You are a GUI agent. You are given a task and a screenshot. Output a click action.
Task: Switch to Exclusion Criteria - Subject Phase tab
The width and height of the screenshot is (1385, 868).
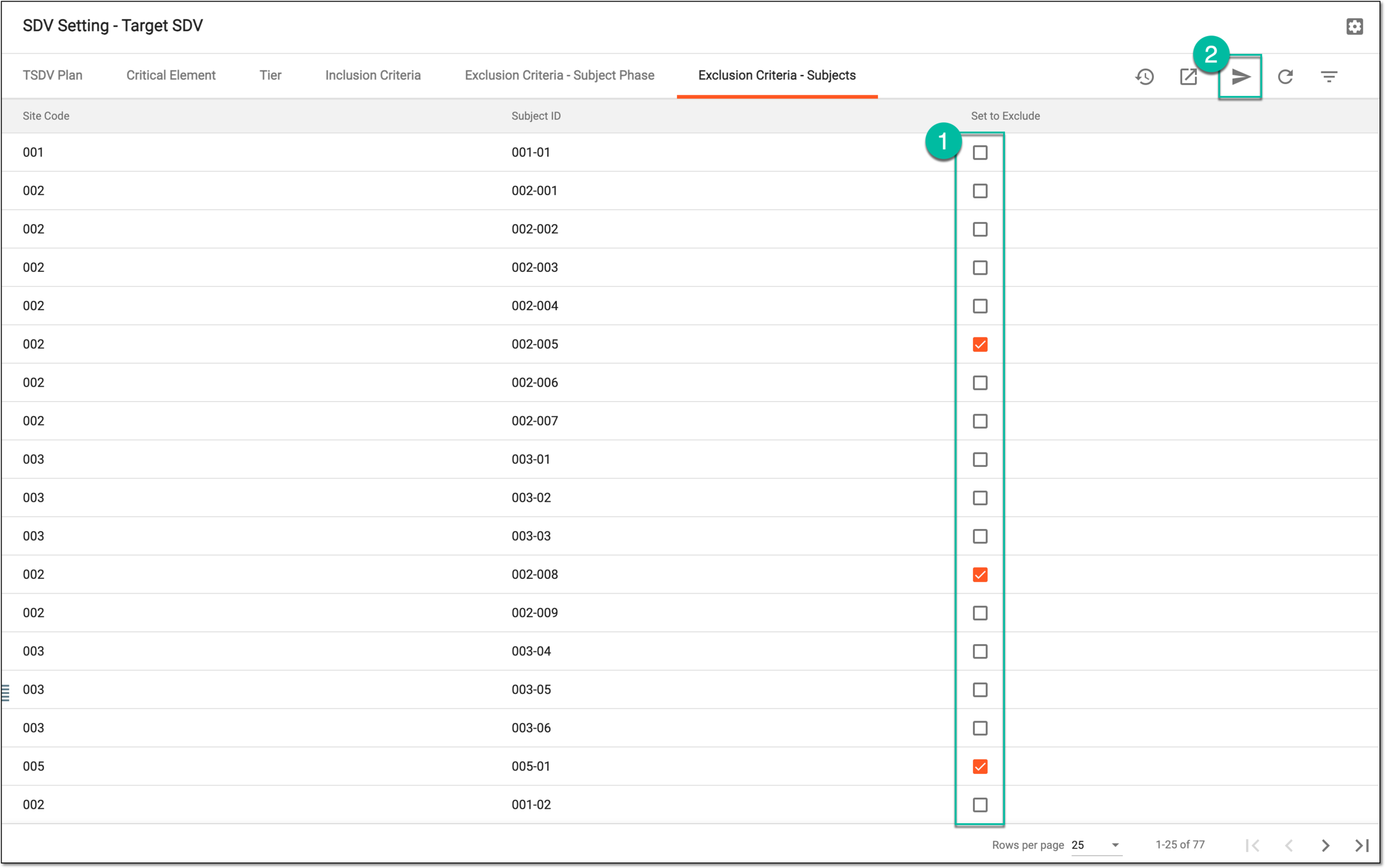(x=560, y=75)
